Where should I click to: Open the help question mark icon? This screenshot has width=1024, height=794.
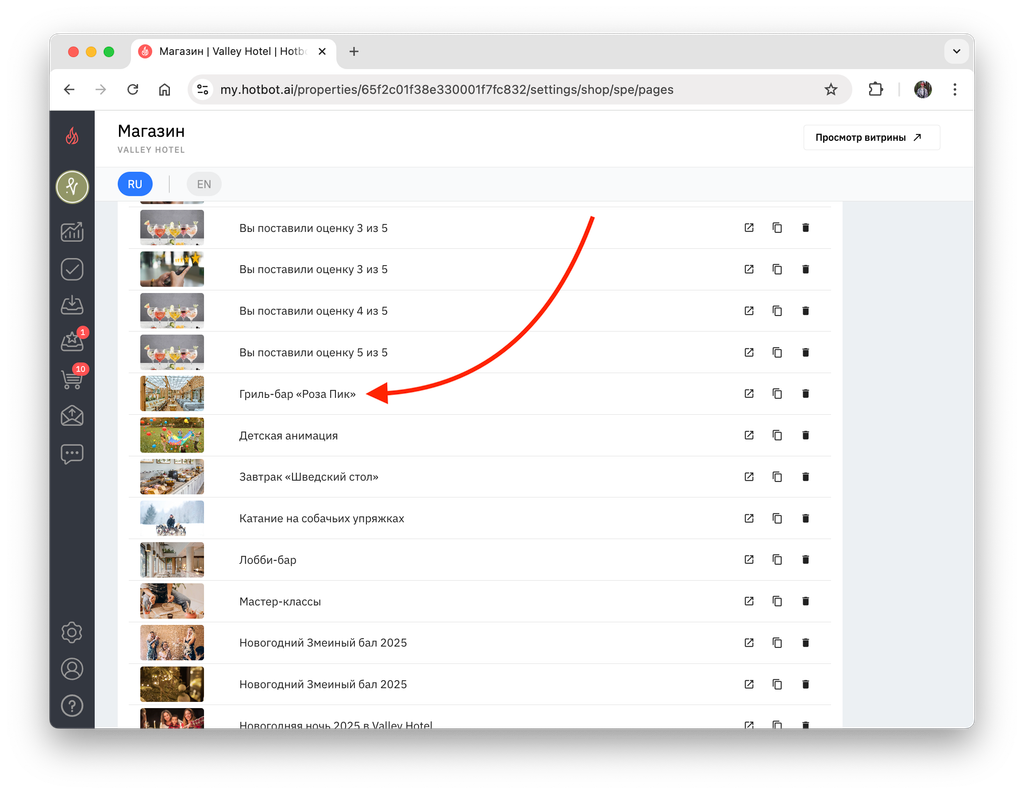(72, 706)
